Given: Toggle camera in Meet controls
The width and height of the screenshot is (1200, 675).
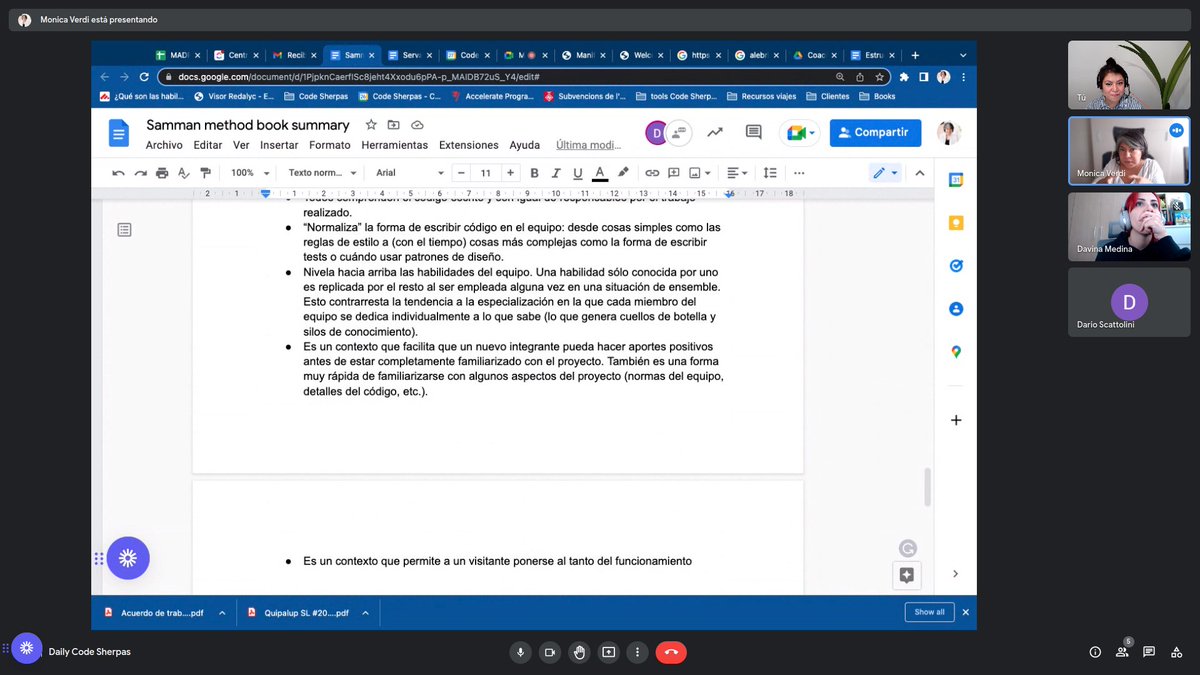Looking at the screenshot, I should (549, 652).
